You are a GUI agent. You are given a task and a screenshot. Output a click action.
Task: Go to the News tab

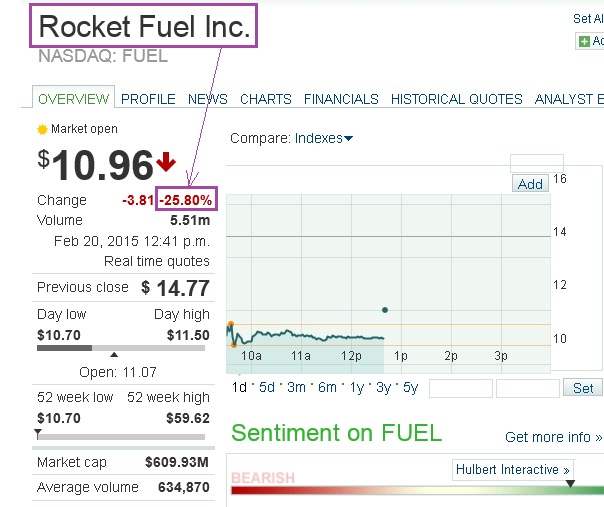pyautogui.click(x=208, y=99)
